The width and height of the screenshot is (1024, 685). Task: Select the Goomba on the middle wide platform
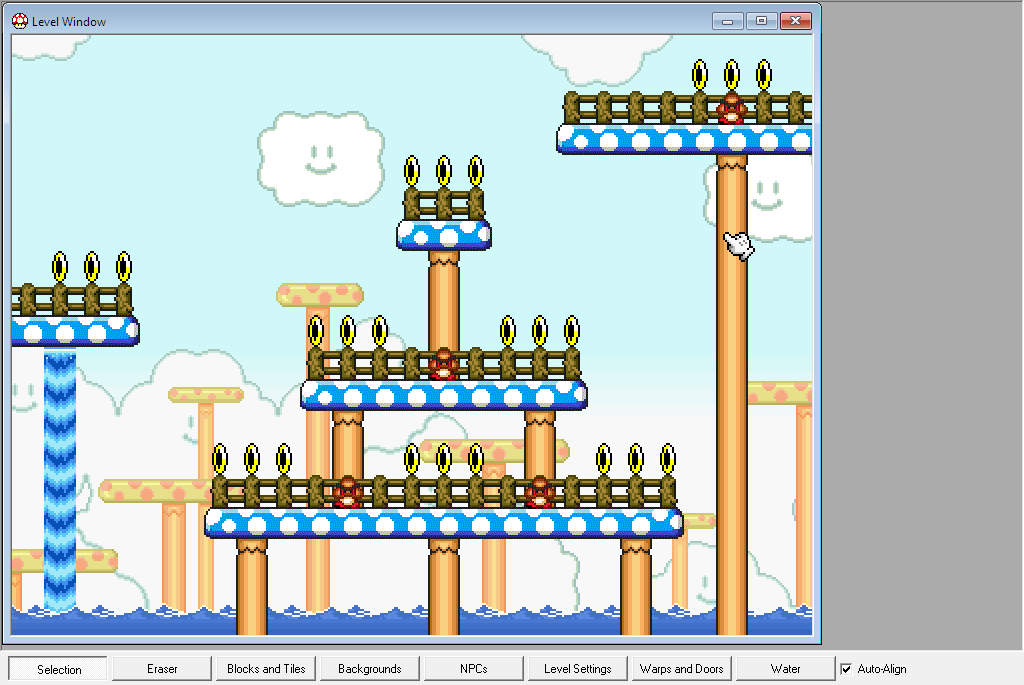coord(443,364)
